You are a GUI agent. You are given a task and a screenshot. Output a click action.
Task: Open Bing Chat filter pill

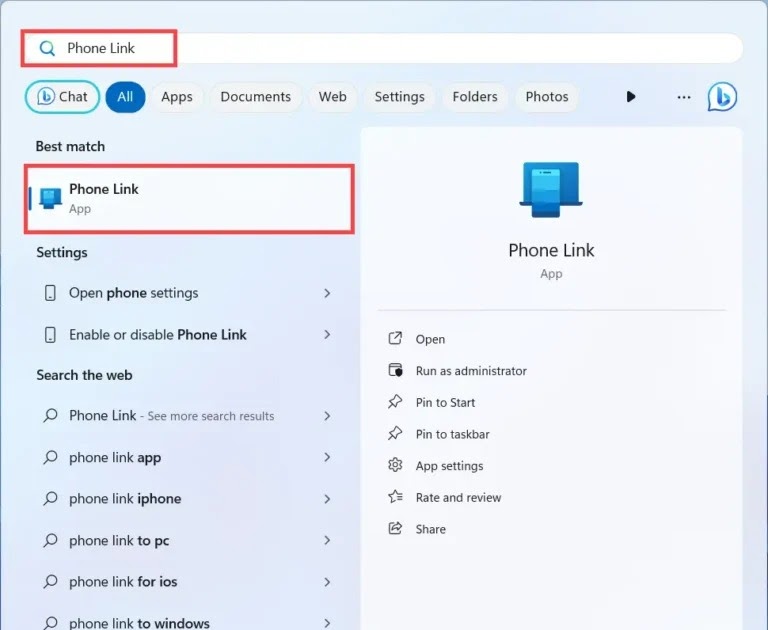(62, 97)
